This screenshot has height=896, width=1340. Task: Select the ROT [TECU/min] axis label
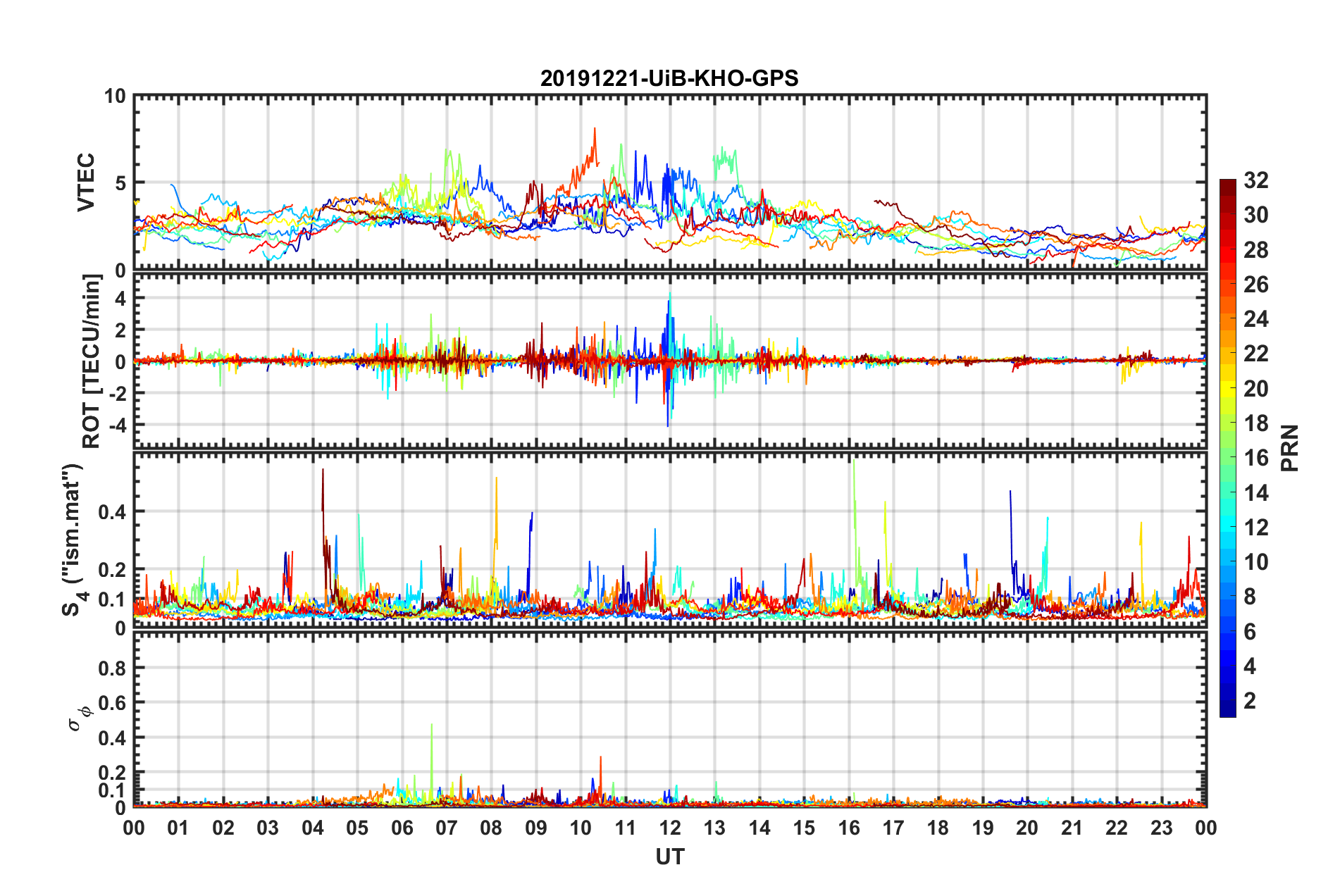tap(92, 361)
